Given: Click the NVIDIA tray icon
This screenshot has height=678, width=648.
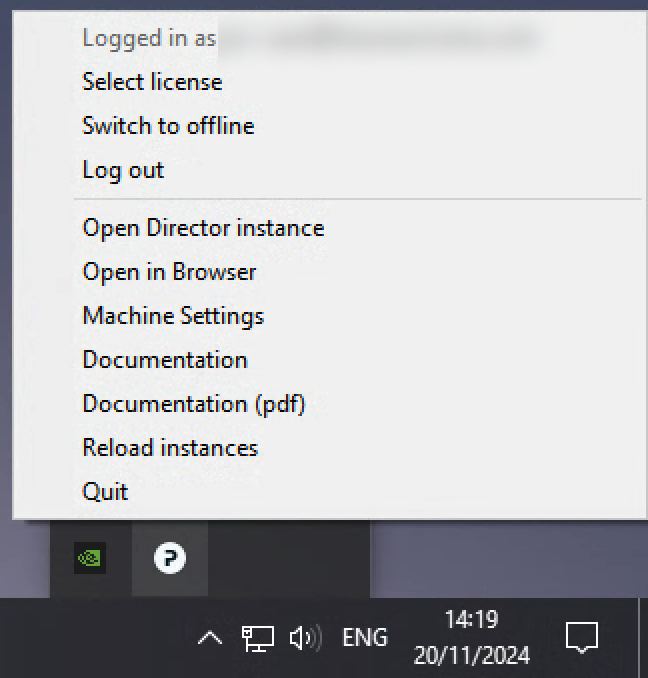Looking at the screenshot, I should tap(90, 559).
